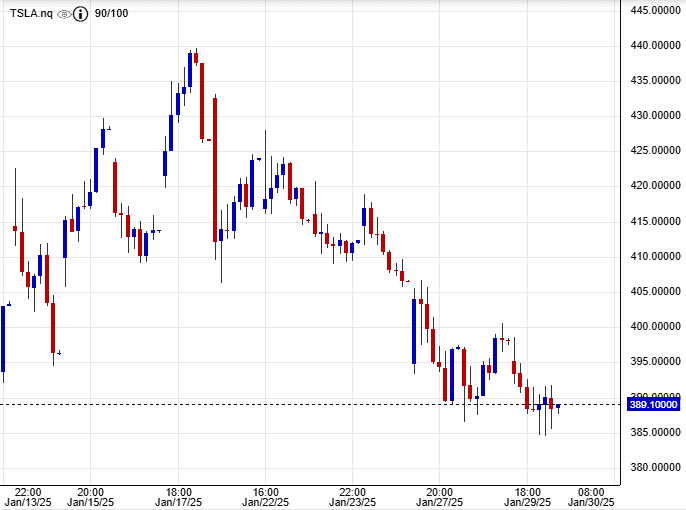Select the Jan/27/25 date label
The image size is (686, 510).
pos(440,502)
